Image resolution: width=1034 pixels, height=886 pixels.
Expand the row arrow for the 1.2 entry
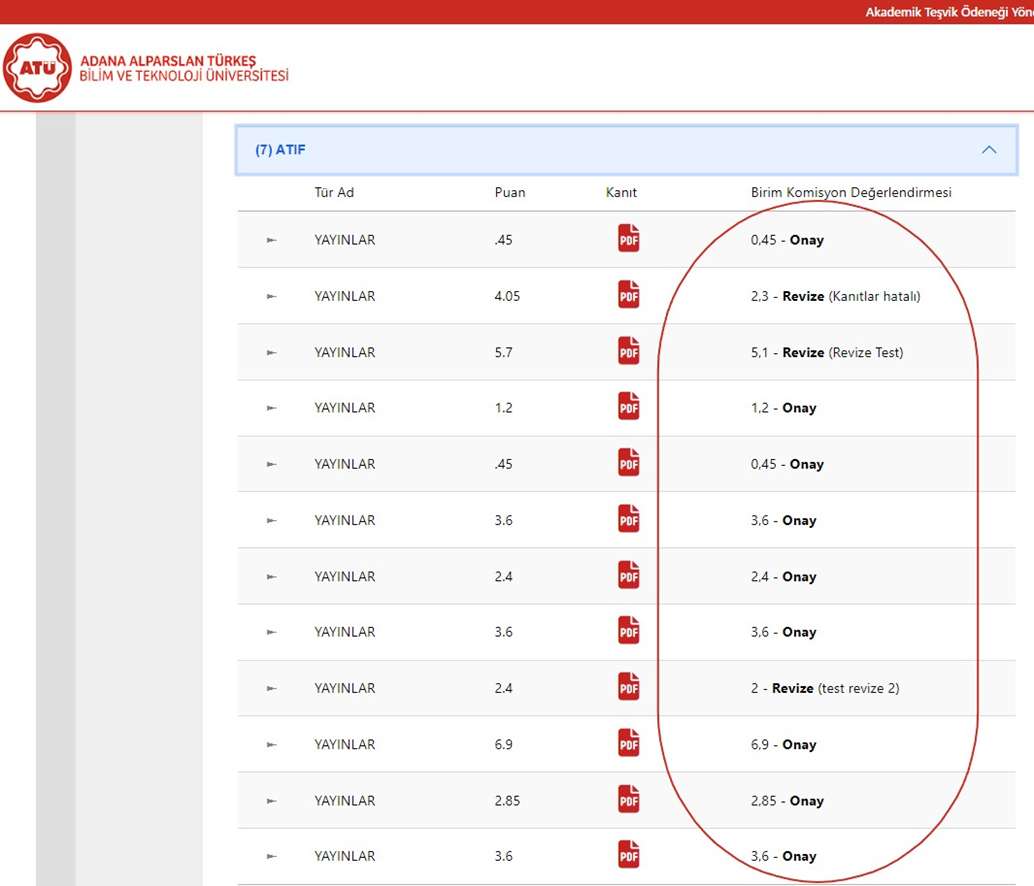pos(271,408)
